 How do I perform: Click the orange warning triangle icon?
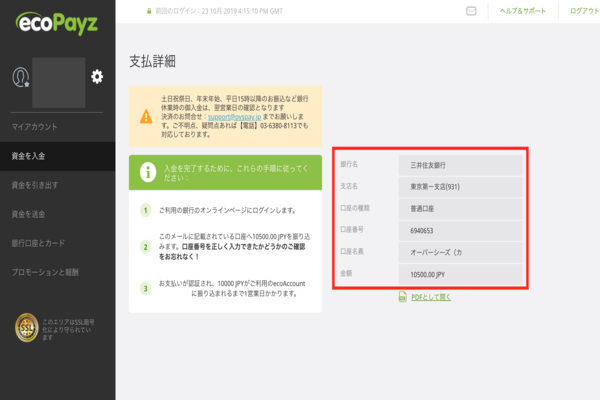pos(146,116)
